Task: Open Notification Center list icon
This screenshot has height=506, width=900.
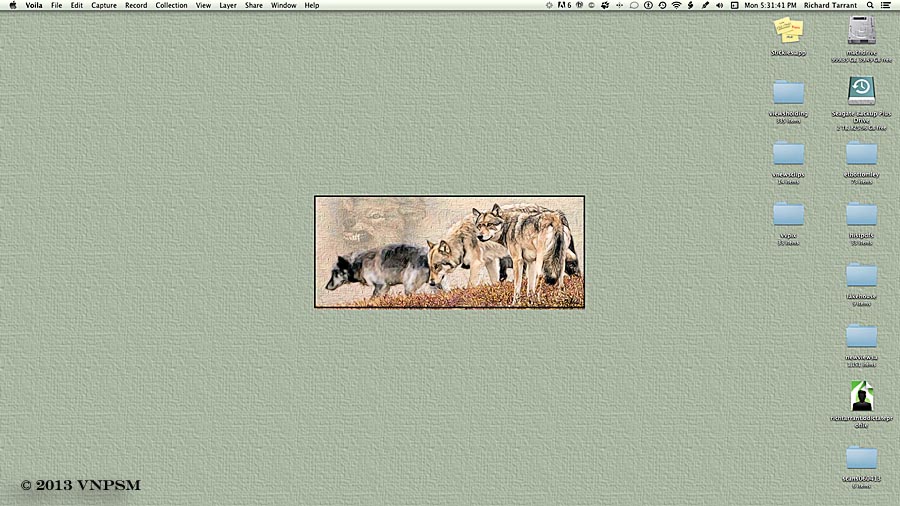Action: tap(886, 5)
